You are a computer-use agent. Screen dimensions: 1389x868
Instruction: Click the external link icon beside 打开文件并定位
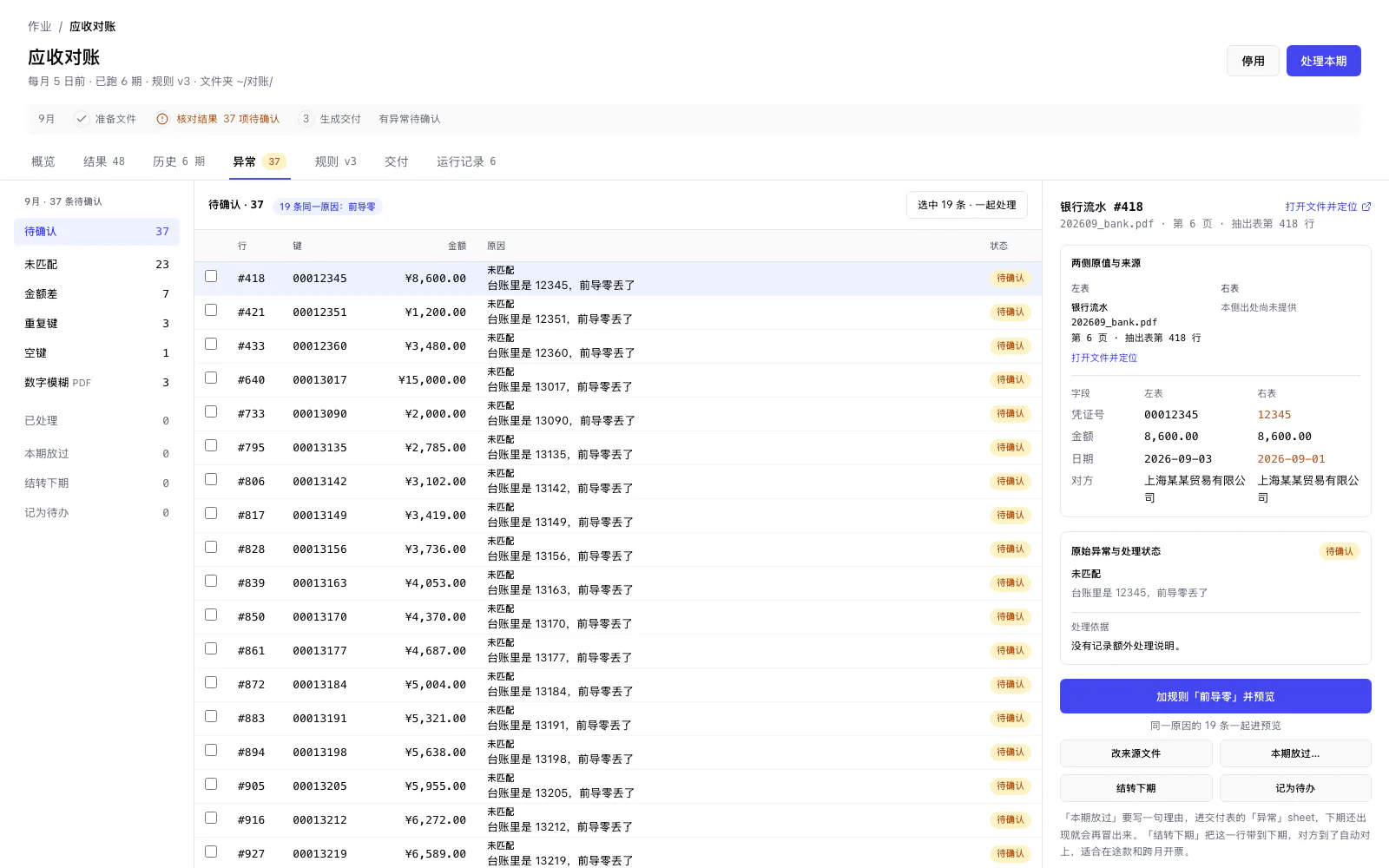pos(1366,207)
